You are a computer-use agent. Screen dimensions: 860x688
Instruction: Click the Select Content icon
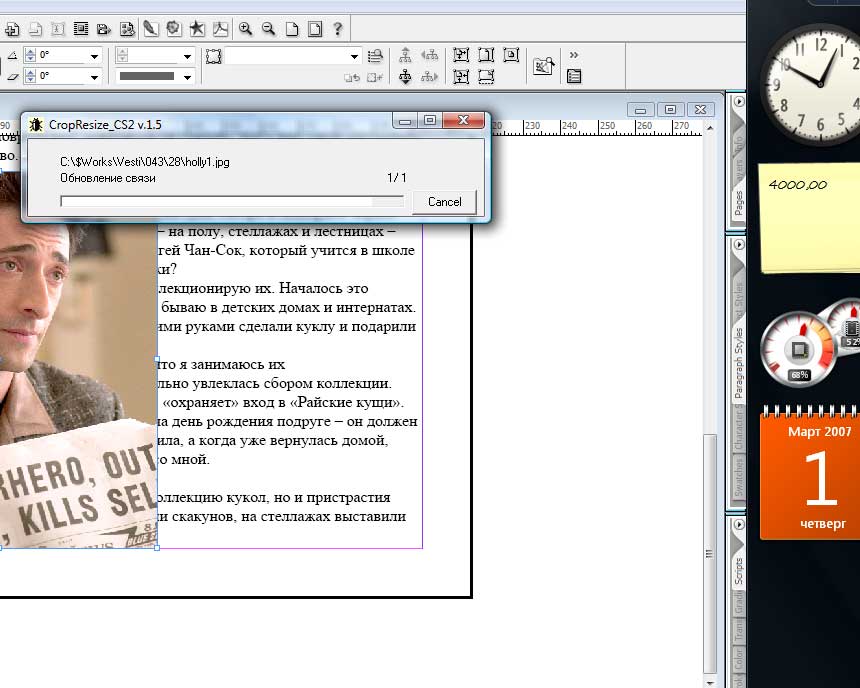pos(405,77)
